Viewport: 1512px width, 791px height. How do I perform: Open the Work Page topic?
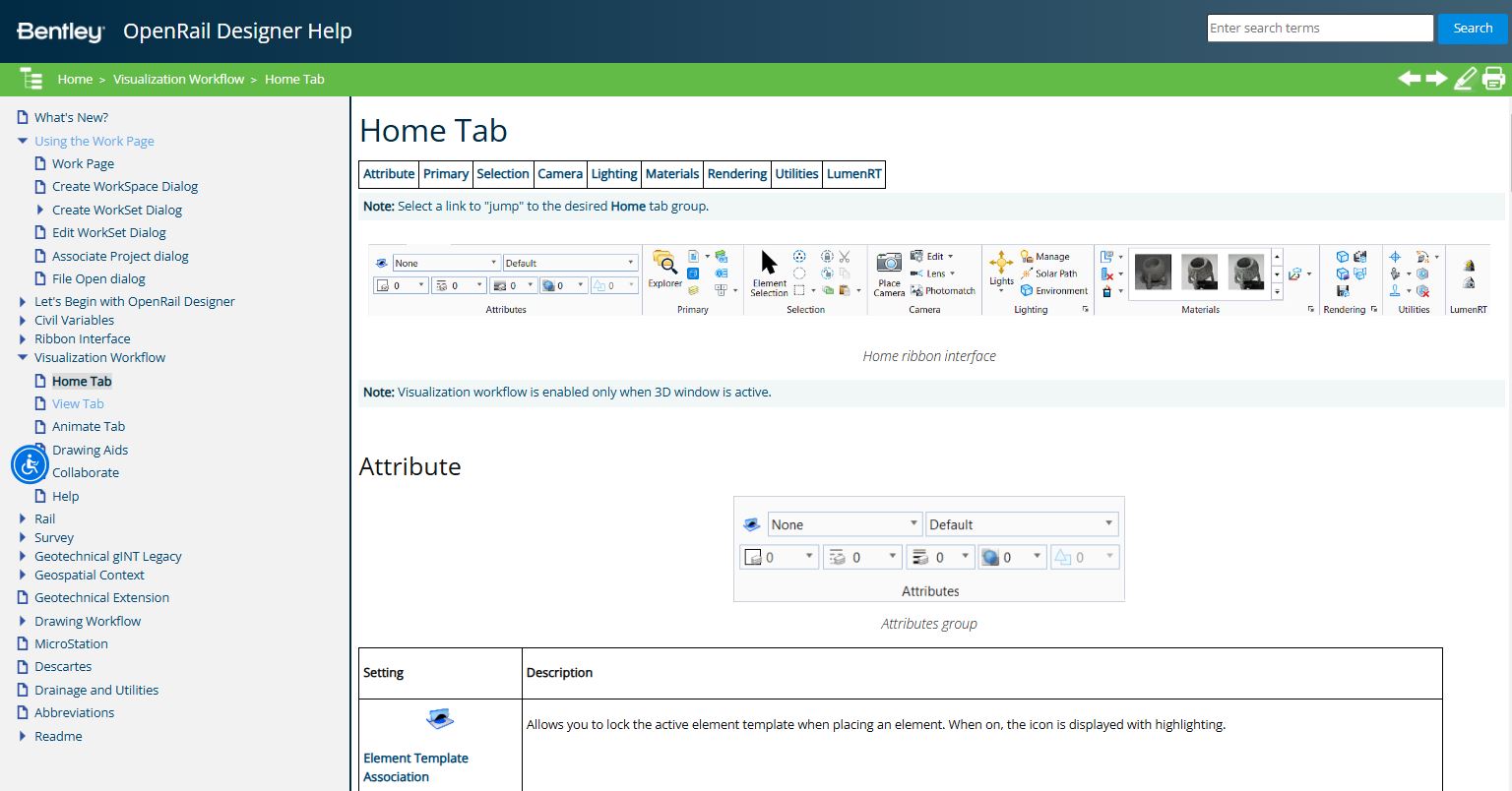[x=83, y=163]
